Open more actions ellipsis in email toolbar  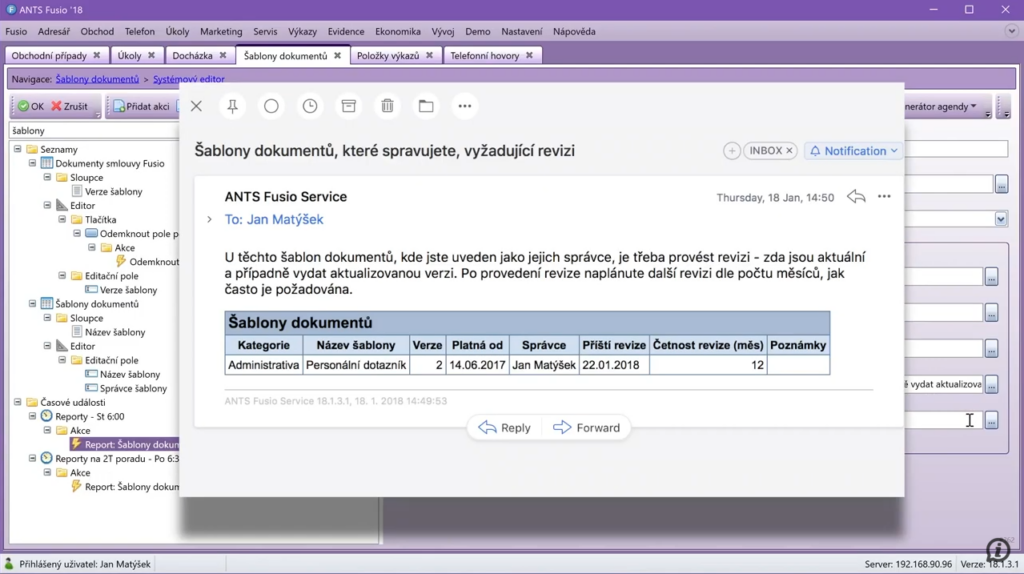(x=464, y=106)
